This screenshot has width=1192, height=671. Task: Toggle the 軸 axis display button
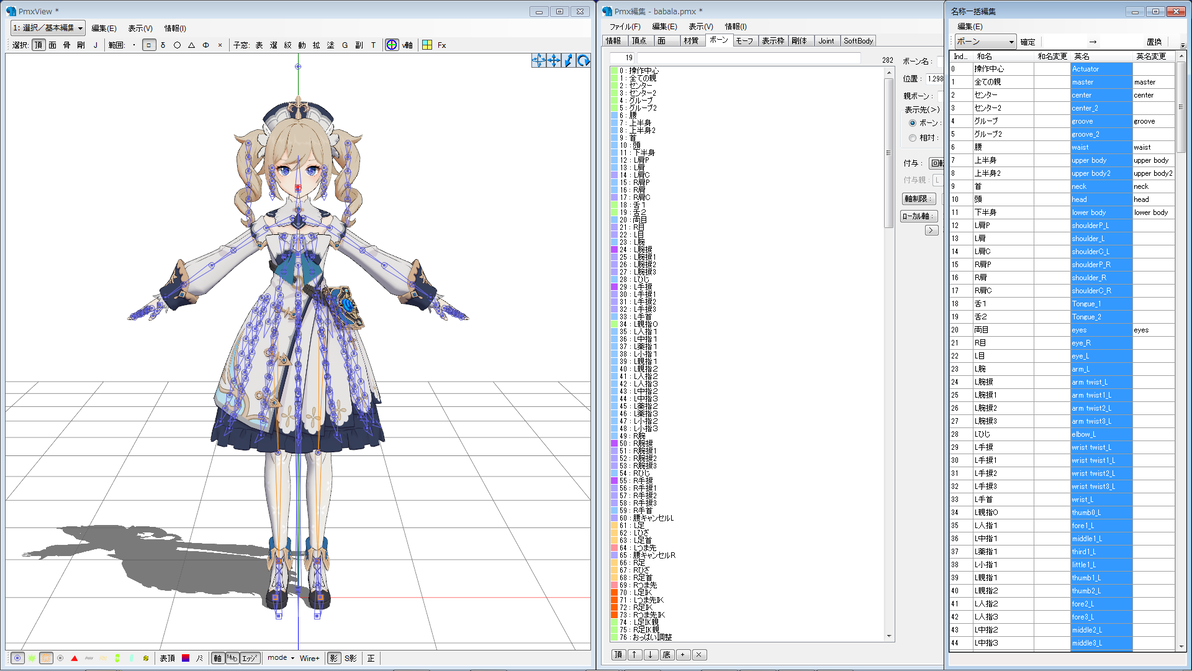217,658
